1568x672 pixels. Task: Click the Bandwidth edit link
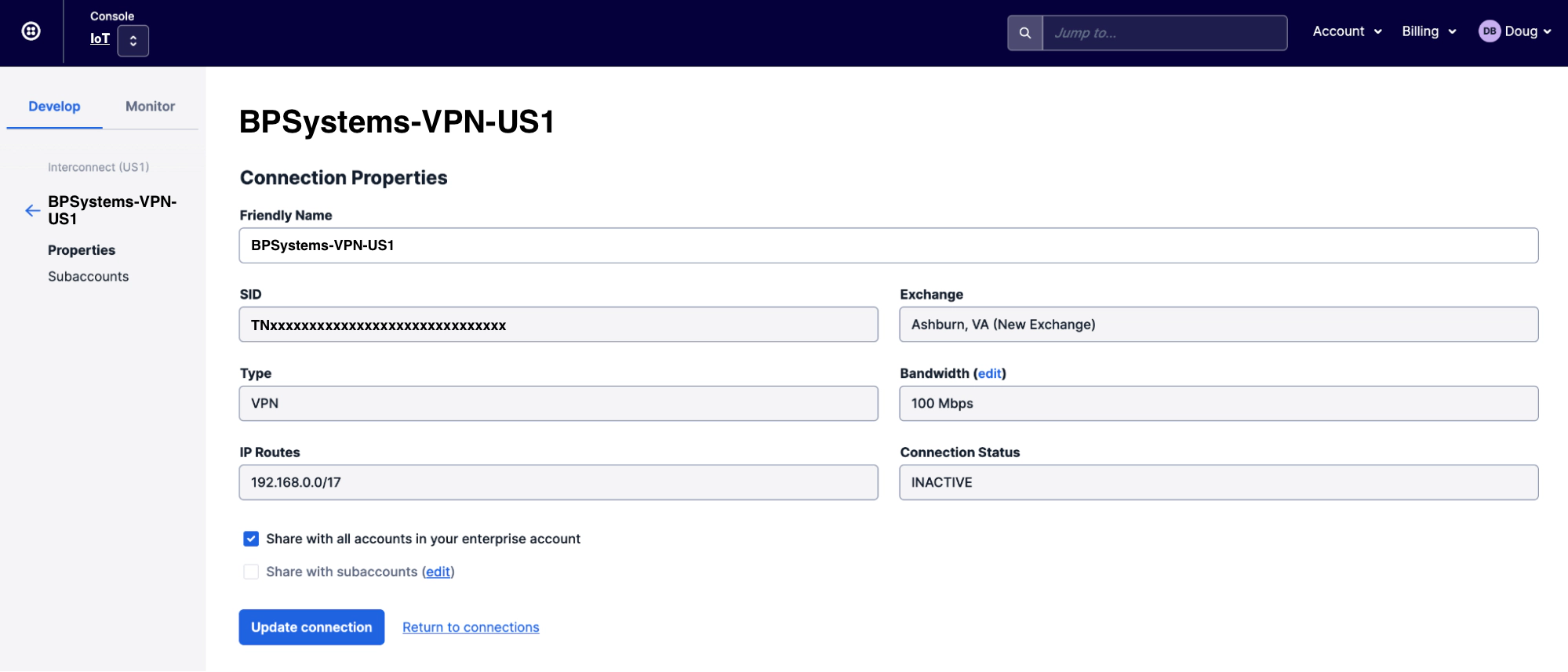pyautogui.click(x=989, y=373)
